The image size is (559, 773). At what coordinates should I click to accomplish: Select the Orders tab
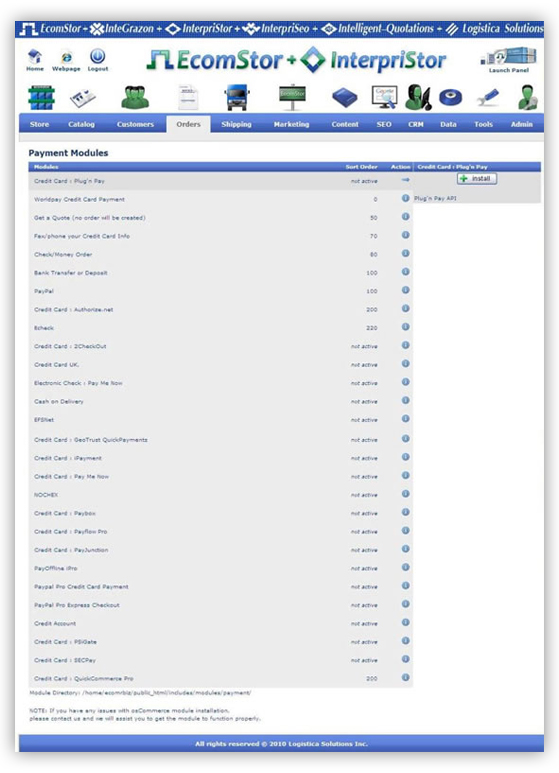click(x=188, y=124)
